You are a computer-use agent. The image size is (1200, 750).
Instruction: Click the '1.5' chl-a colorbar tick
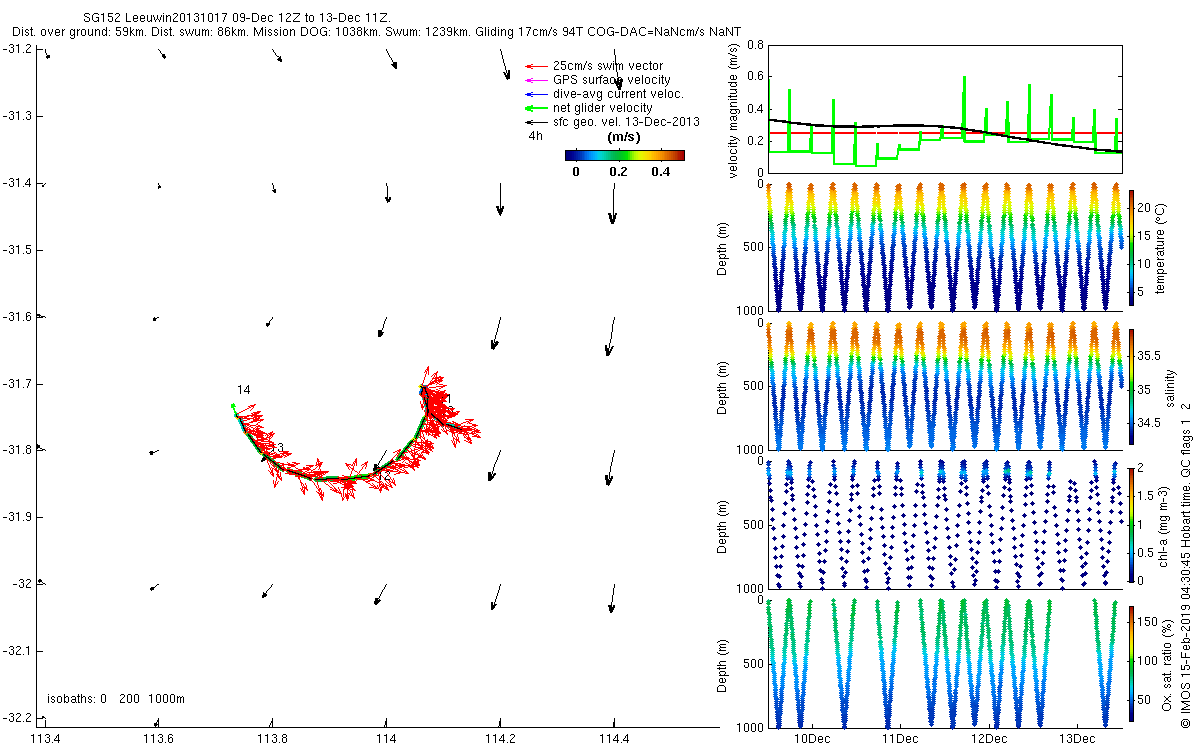(1147, 495)
